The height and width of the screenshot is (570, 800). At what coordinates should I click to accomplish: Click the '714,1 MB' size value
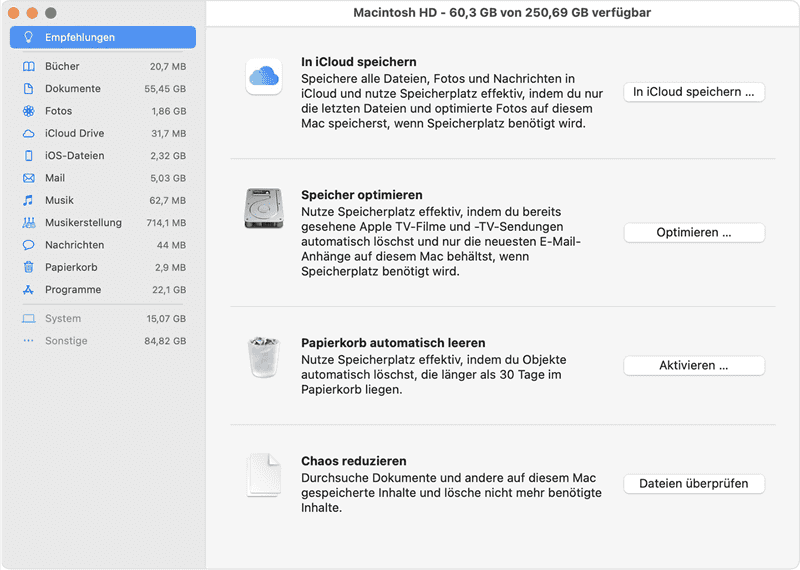point(166,223)
